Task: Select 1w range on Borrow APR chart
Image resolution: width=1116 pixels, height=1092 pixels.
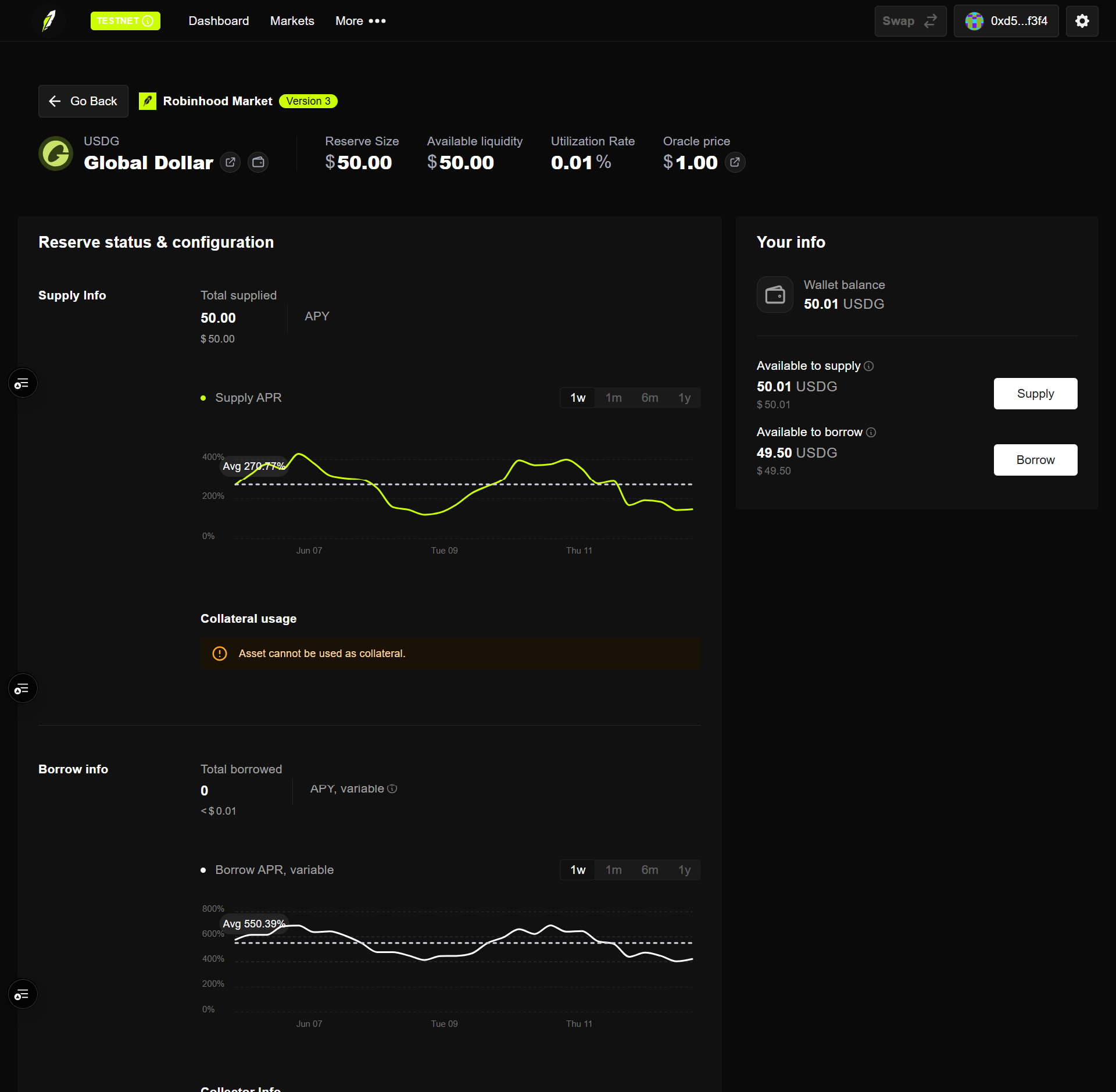Action: click(578, 870)
